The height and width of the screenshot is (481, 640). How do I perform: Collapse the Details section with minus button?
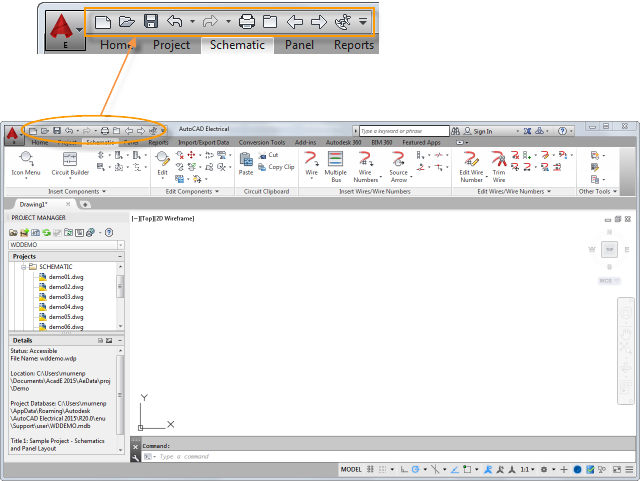(x=120, y=340)
